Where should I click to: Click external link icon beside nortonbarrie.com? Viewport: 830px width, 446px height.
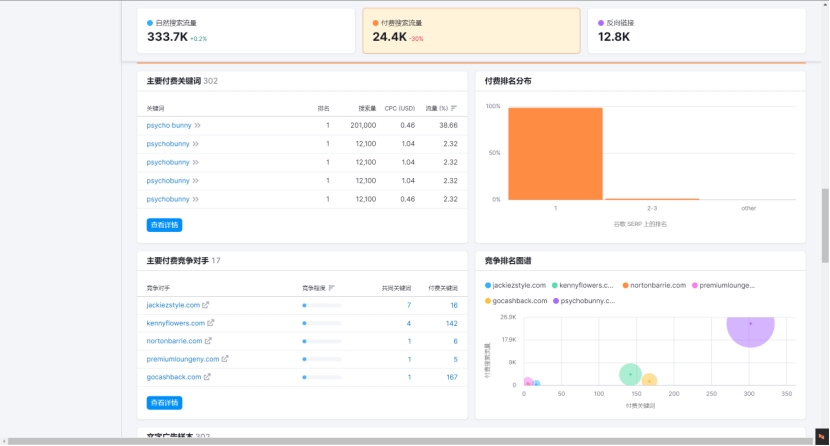[211, 341]
